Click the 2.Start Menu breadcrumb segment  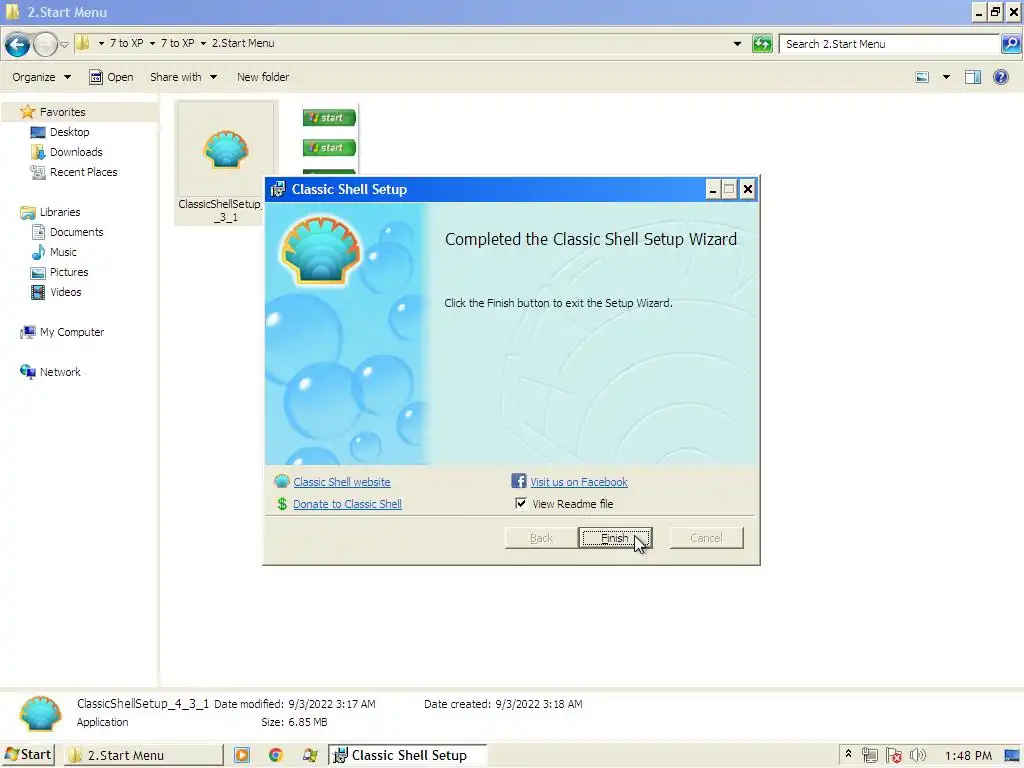(243, 43)
